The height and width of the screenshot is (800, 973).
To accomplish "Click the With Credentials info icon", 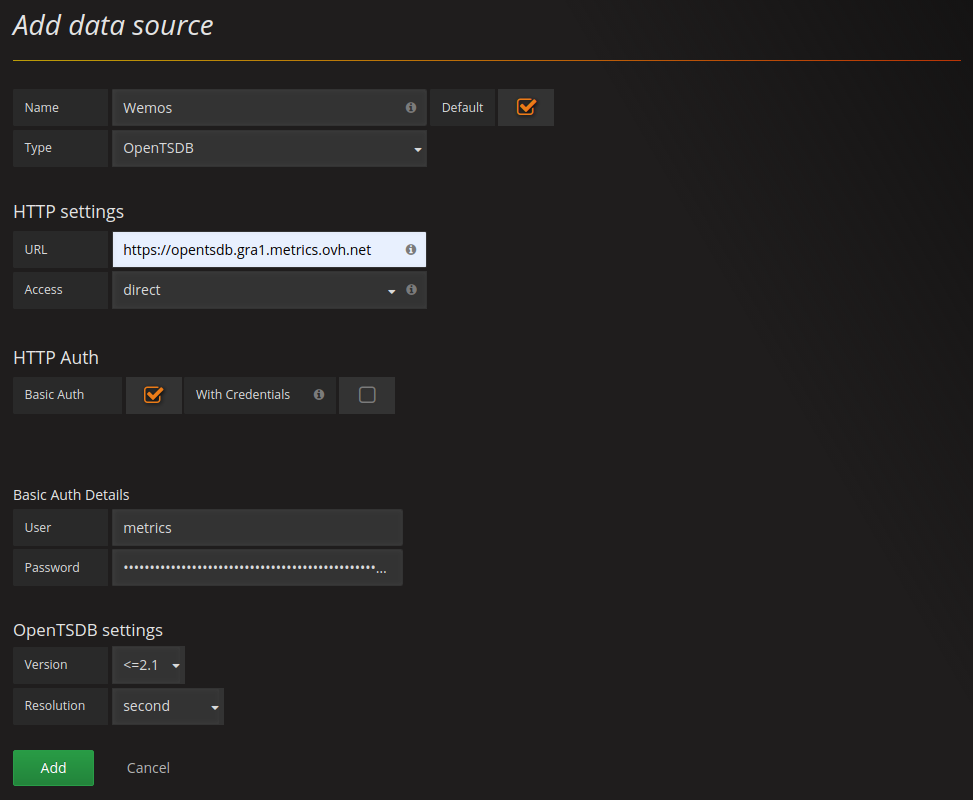I will click(x=318, y=394).
